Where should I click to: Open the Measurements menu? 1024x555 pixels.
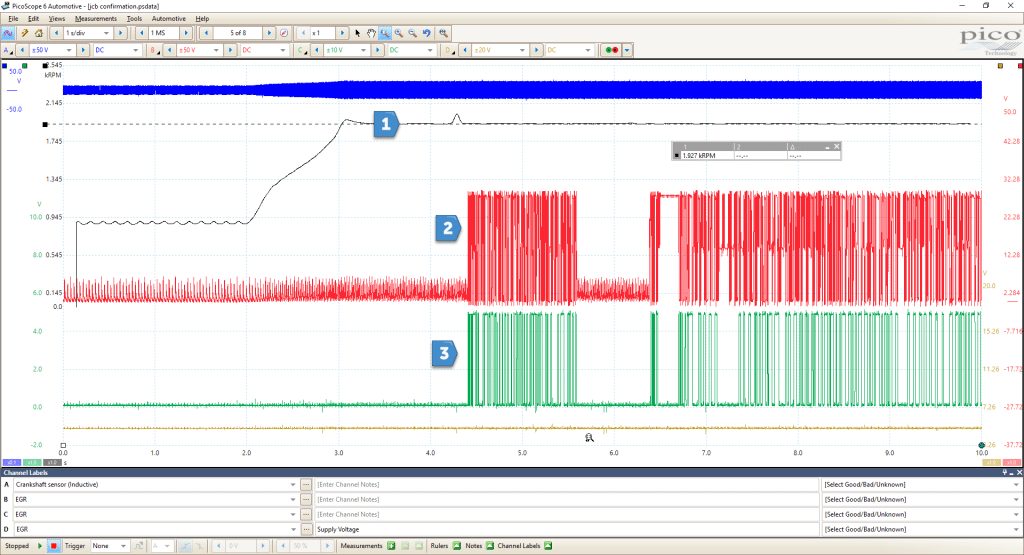tap(95, 19)
